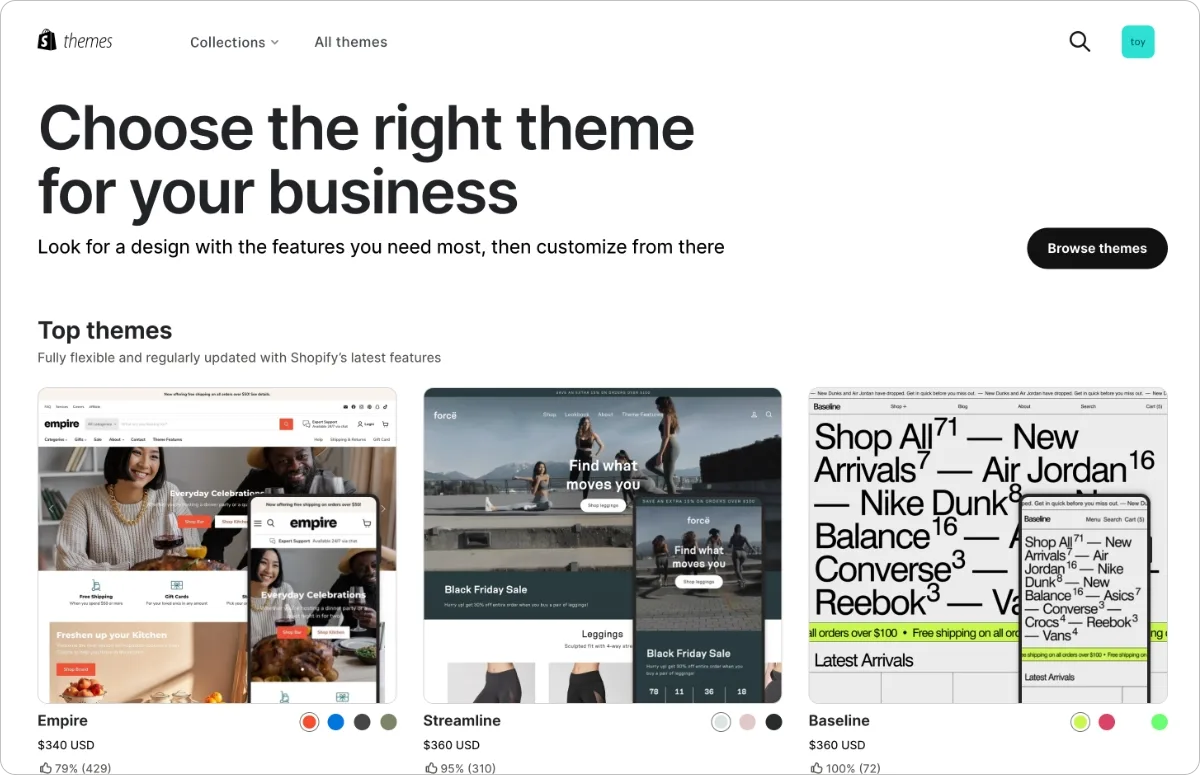Select Streamline's pale pink color swatch
This screenshot has height=775, width=1200.
tap(747, 722)
